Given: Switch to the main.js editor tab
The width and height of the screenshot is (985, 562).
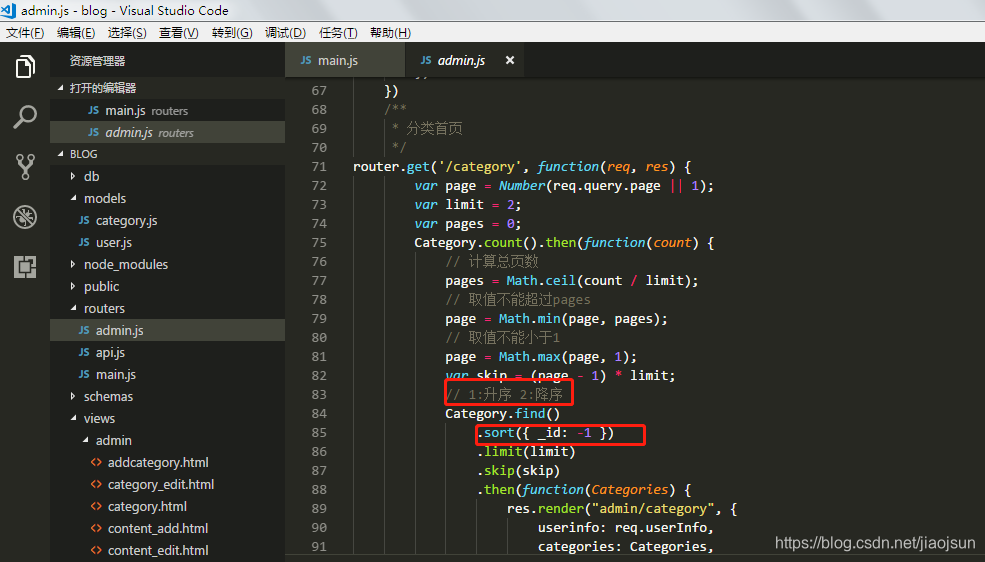Looking at the screenshot, I should 345,60.
